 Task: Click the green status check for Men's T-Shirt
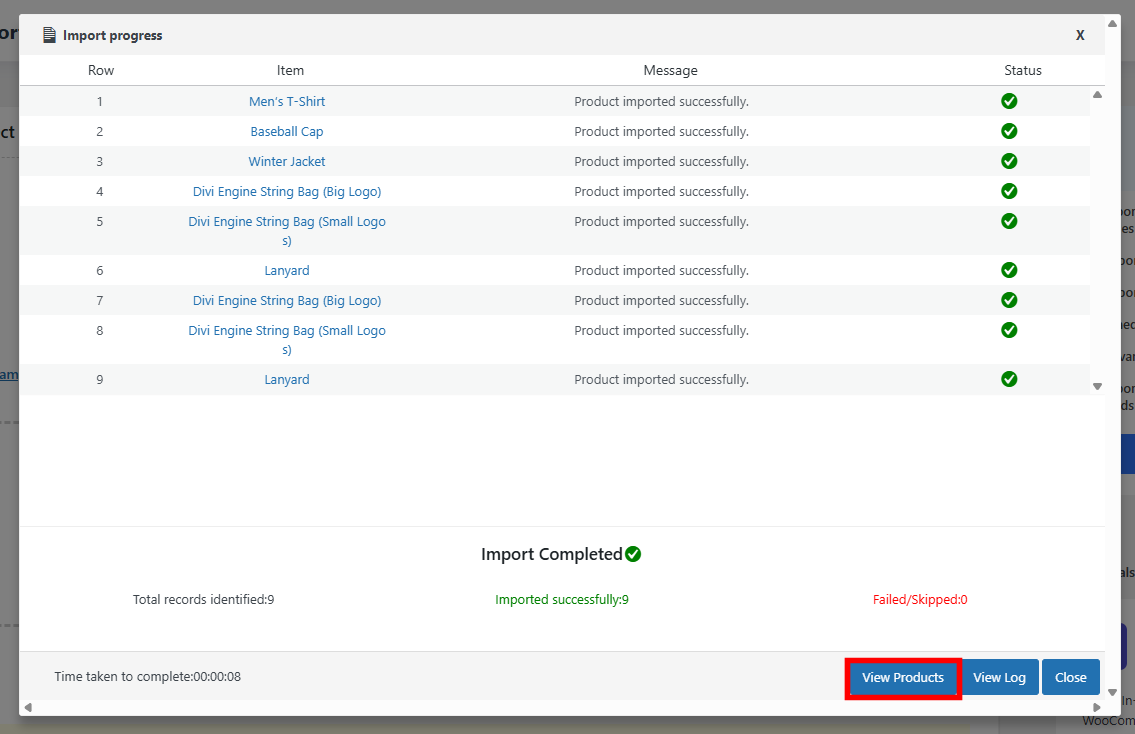point(1009,101)
